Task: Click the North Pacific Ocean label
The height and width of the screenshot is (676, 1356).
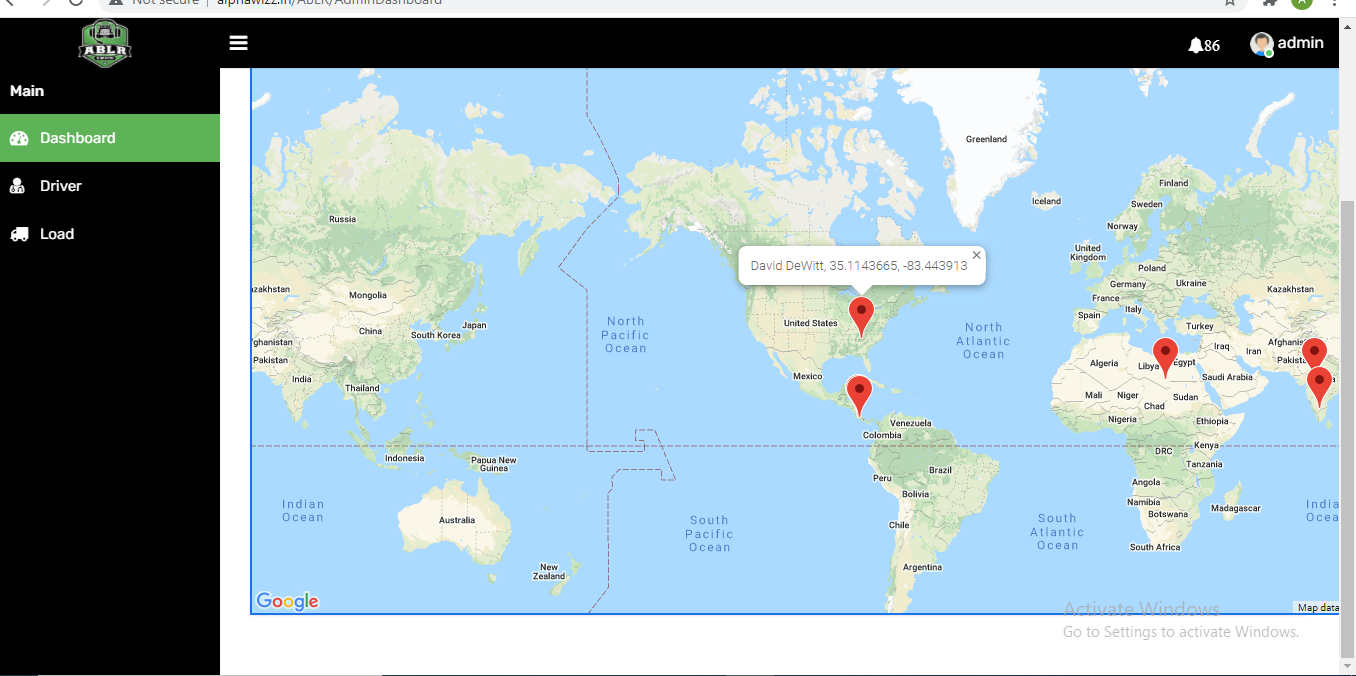Action: (626, 335)
